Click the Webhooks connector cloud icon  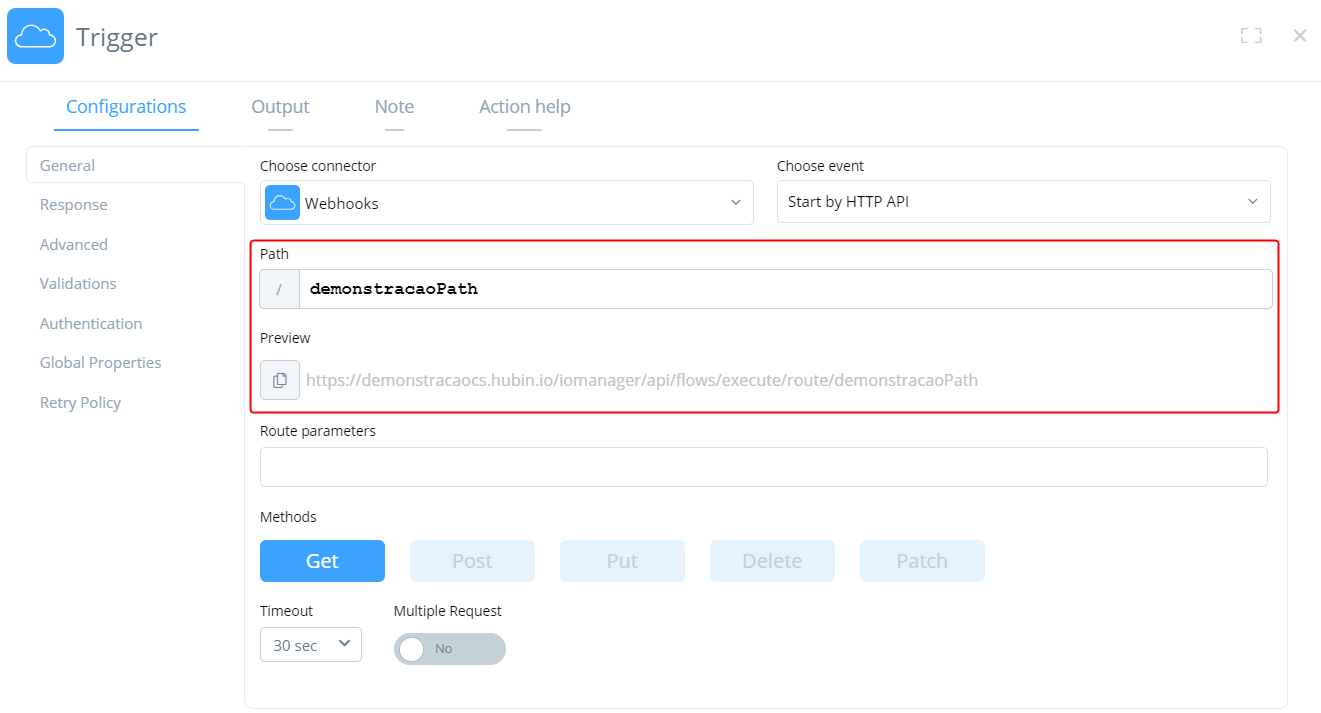pos(281,202)
